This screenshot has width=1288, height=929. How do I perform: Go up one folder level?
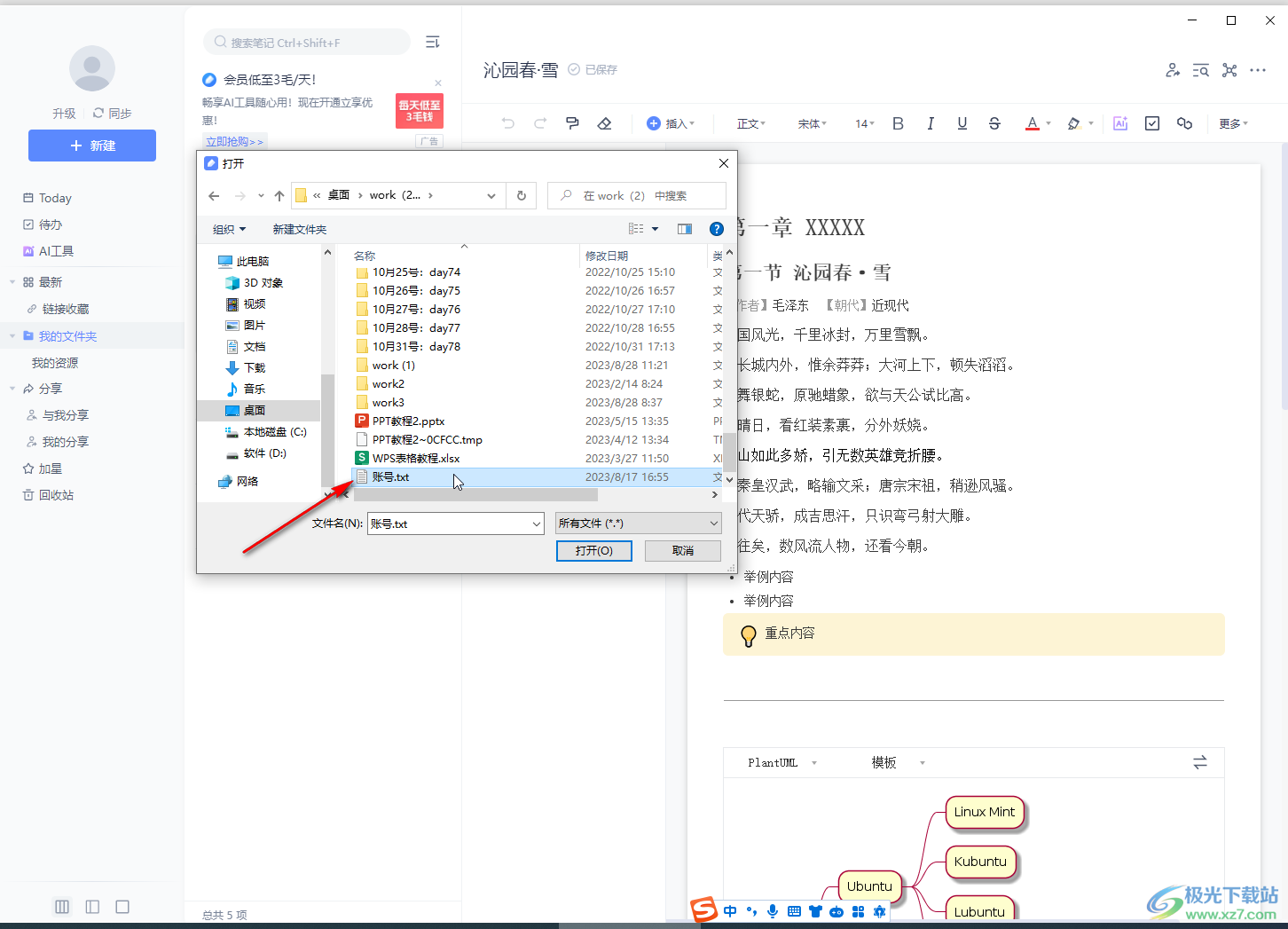click(279, 195)
